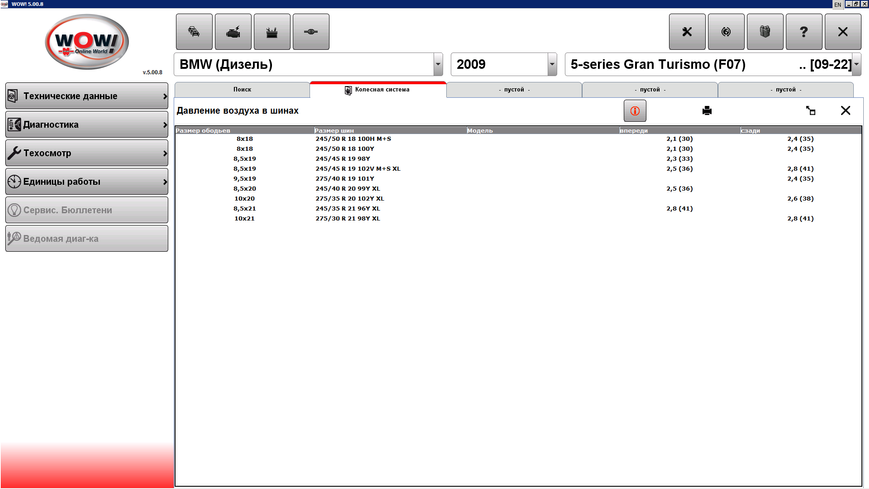This screenshot has width=869, height=489.
Task: Select tire row 245/40 R 20 99Y XL
Action: [x=518, y=189]
